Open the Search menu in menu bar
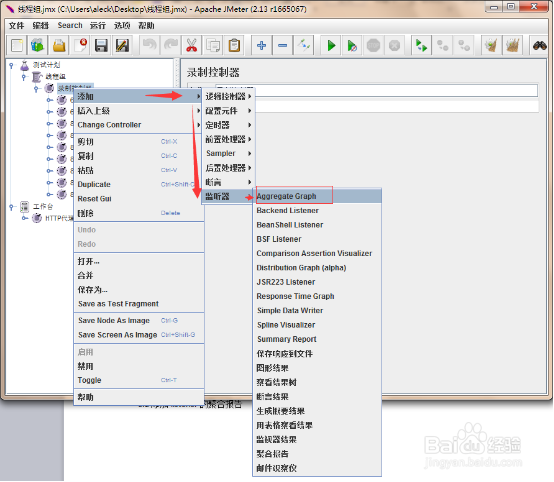The image size is (554, 482). [70, 25]
